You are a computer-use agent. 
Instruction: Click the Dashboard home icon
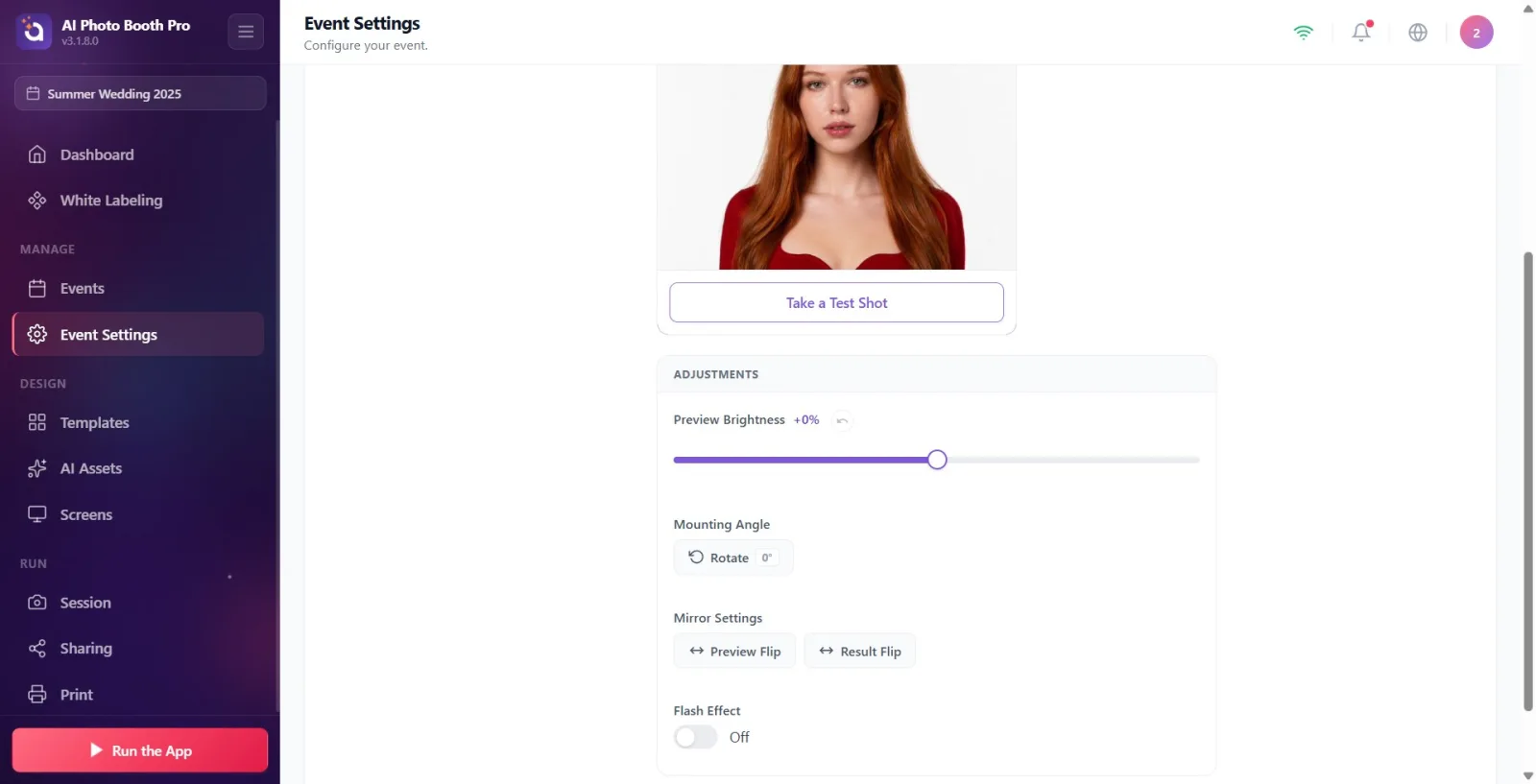click(x=37, y=154)
